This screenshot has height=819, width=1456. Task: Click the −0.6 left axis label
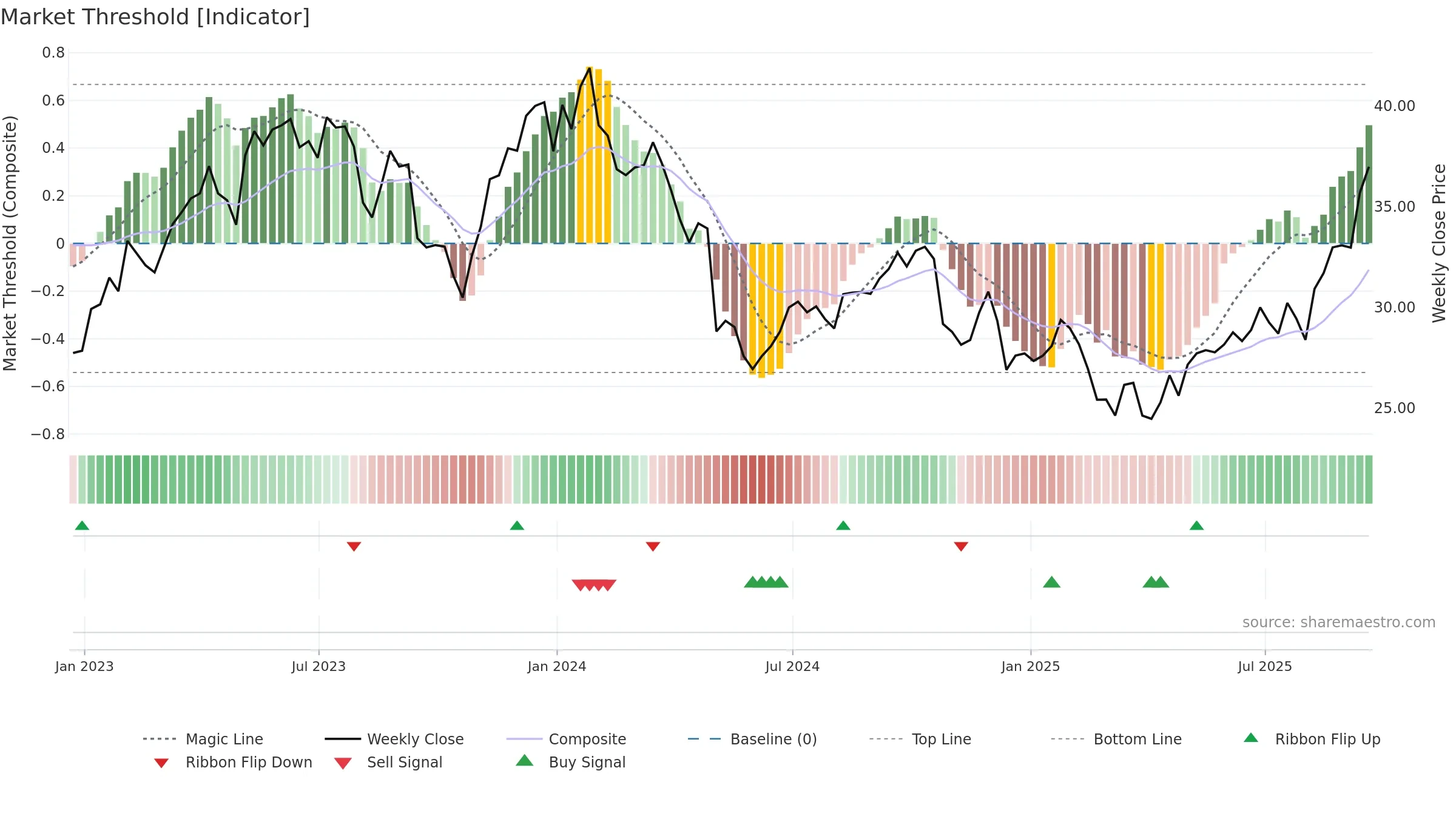coord(48,386)
